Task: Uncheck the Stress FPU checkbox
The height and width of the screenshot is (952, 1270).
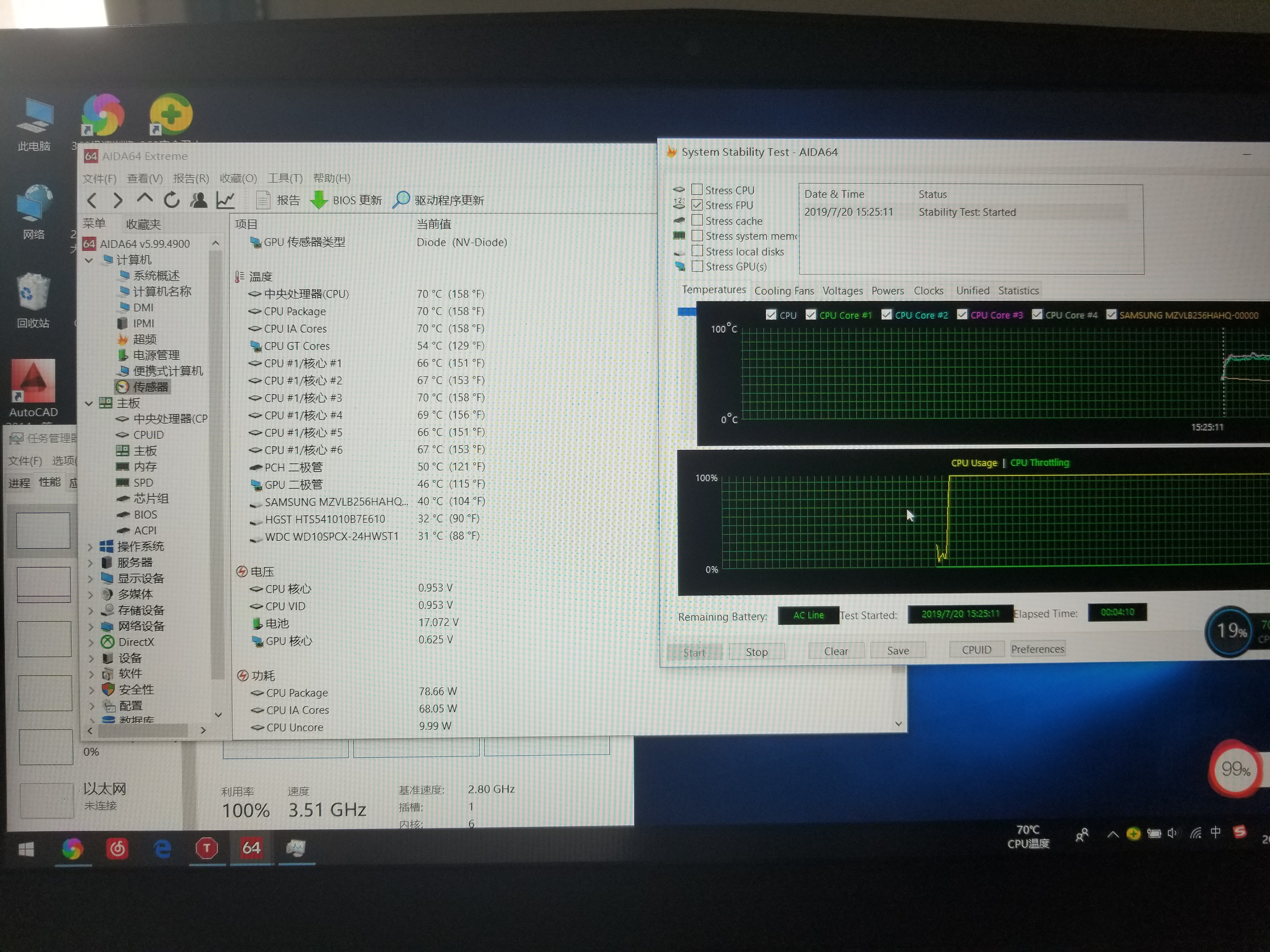Action: 697,205
